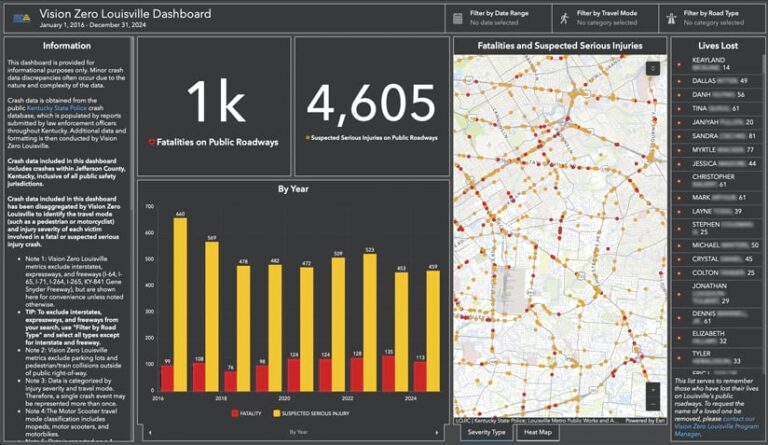Click the Lives Lost panel heading
The image size is (768, 445).
click(718, 46)
